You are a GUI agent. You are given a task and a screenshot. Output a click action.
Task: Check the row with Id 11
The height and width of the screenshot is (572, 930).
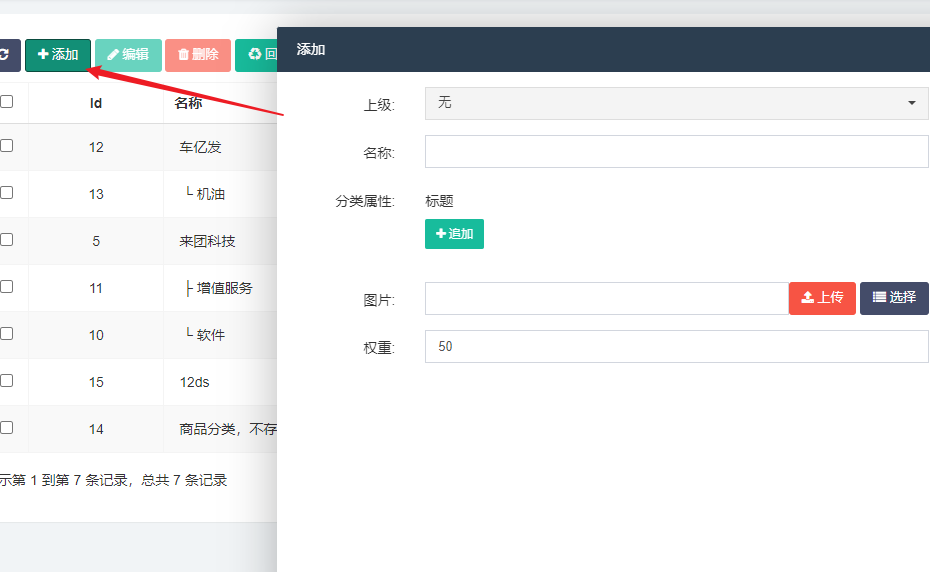pos(7,287)
